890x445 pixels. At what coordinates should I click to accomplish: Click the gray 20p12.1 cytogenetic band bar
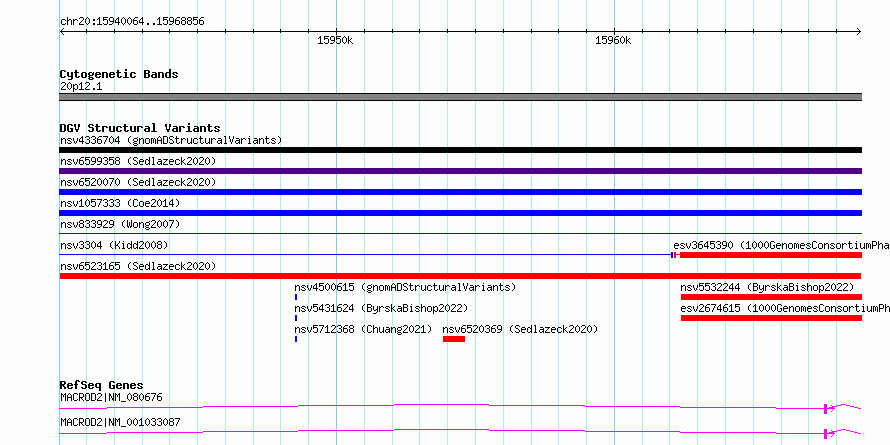point(460,97)
